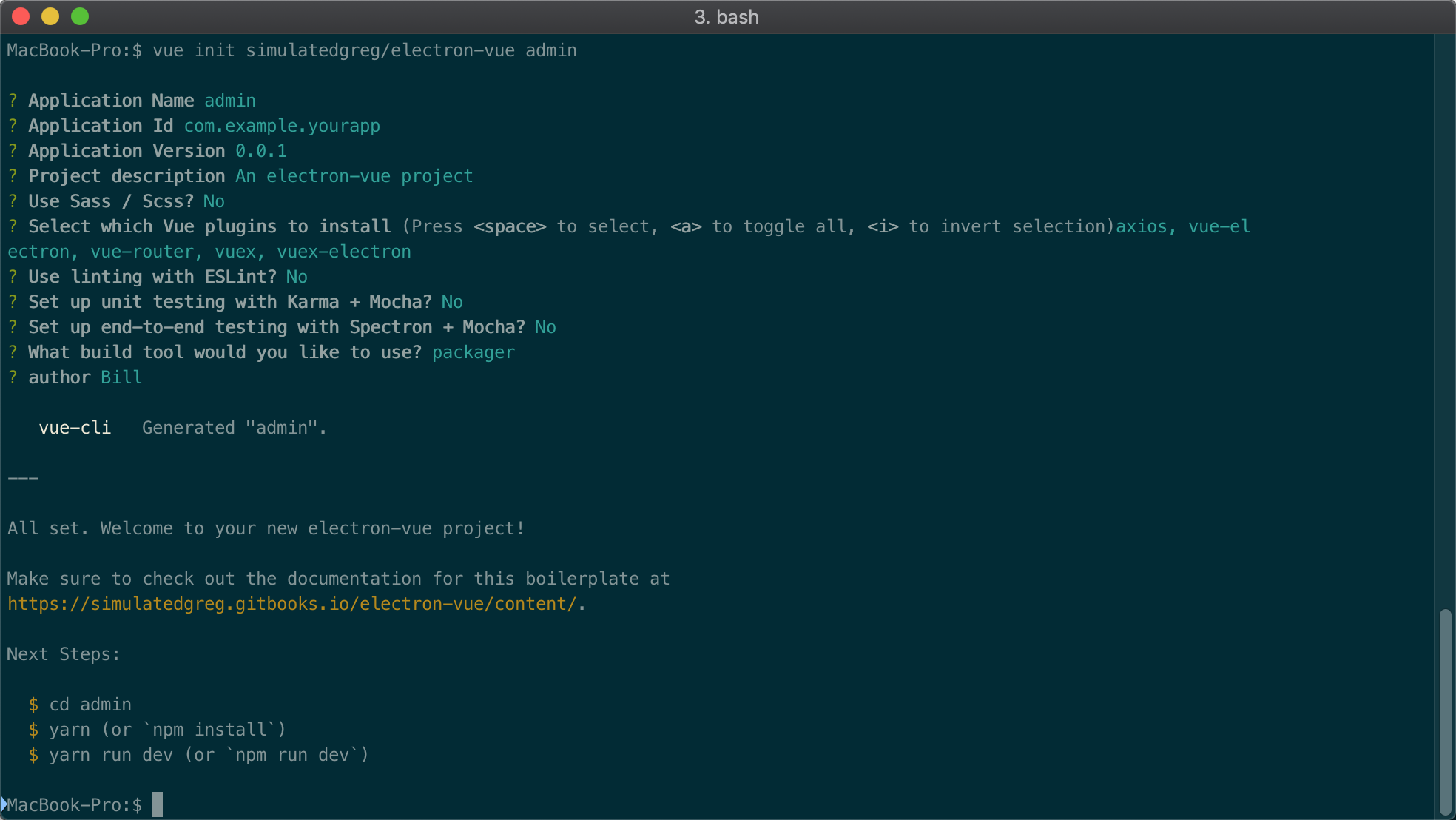The width and height of the screenshot is (1456, 820).
Task: Minimize the terminal with yellow button
Action: [50, 16]
